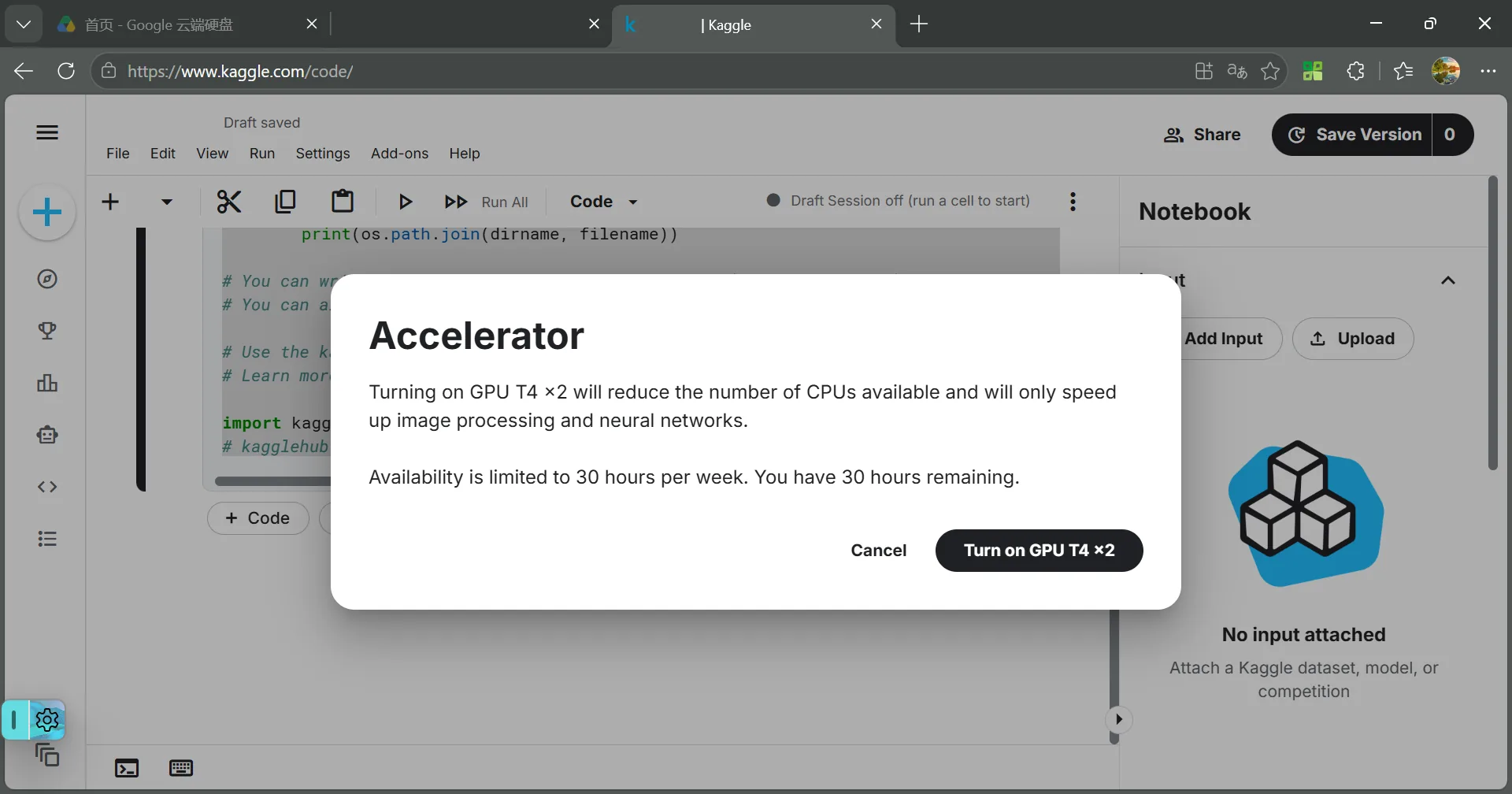Click the settings gear floating icon
Viewport: 1512px width, 794px height.
point(47,720)
